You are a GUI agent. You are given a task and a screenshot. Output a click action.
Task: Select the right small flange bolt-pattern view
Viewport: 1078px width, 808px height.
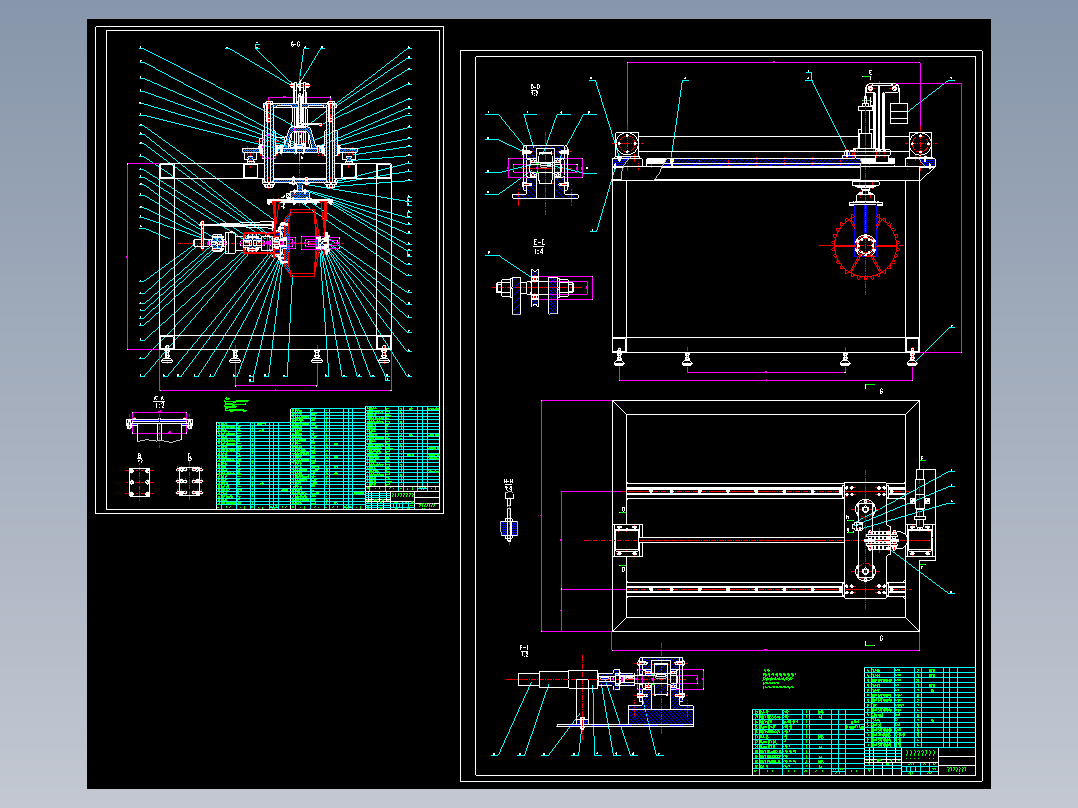(189, 481)
